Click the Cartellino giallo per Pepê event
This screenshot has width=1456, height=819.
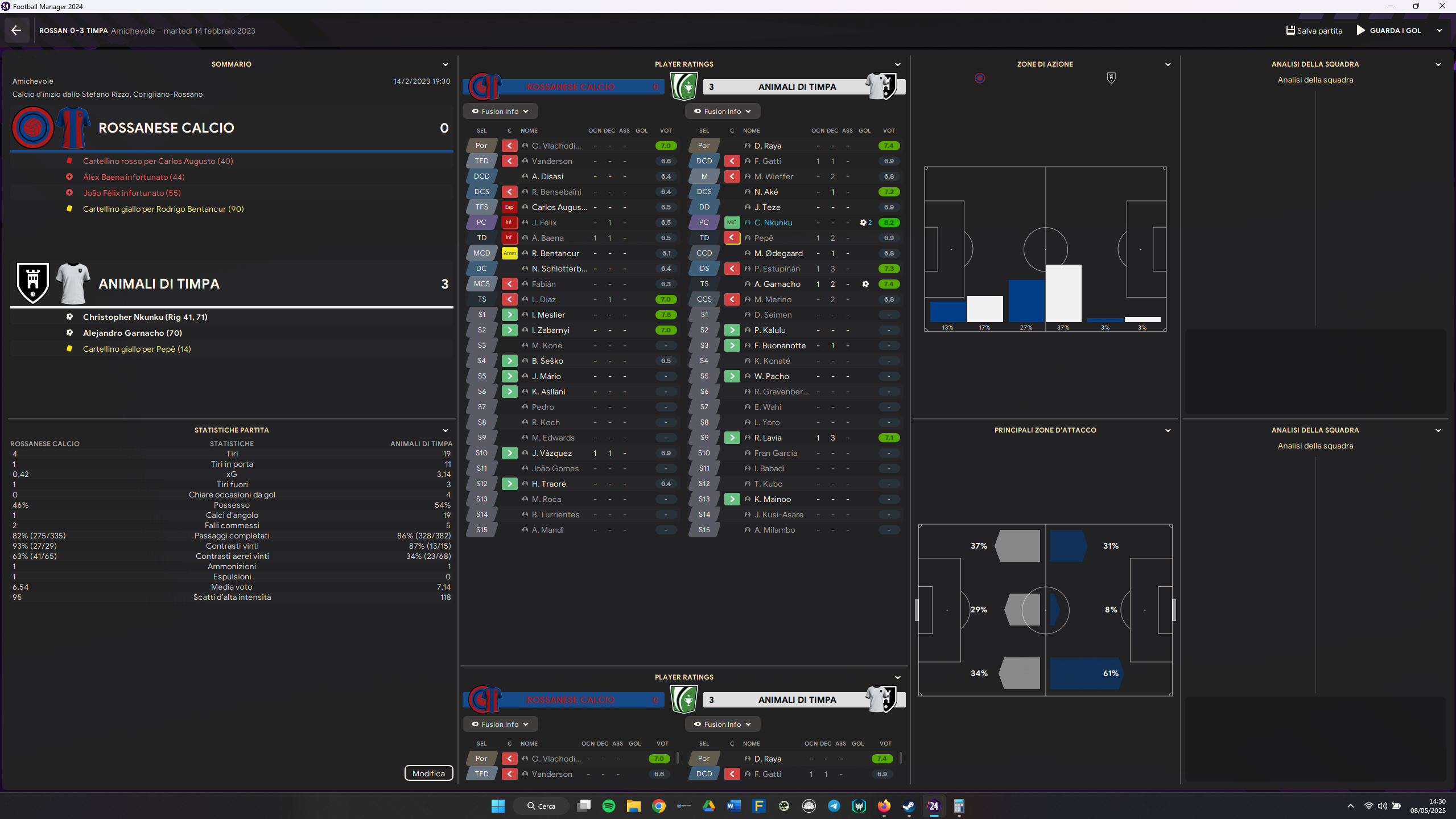pos(137,349)
